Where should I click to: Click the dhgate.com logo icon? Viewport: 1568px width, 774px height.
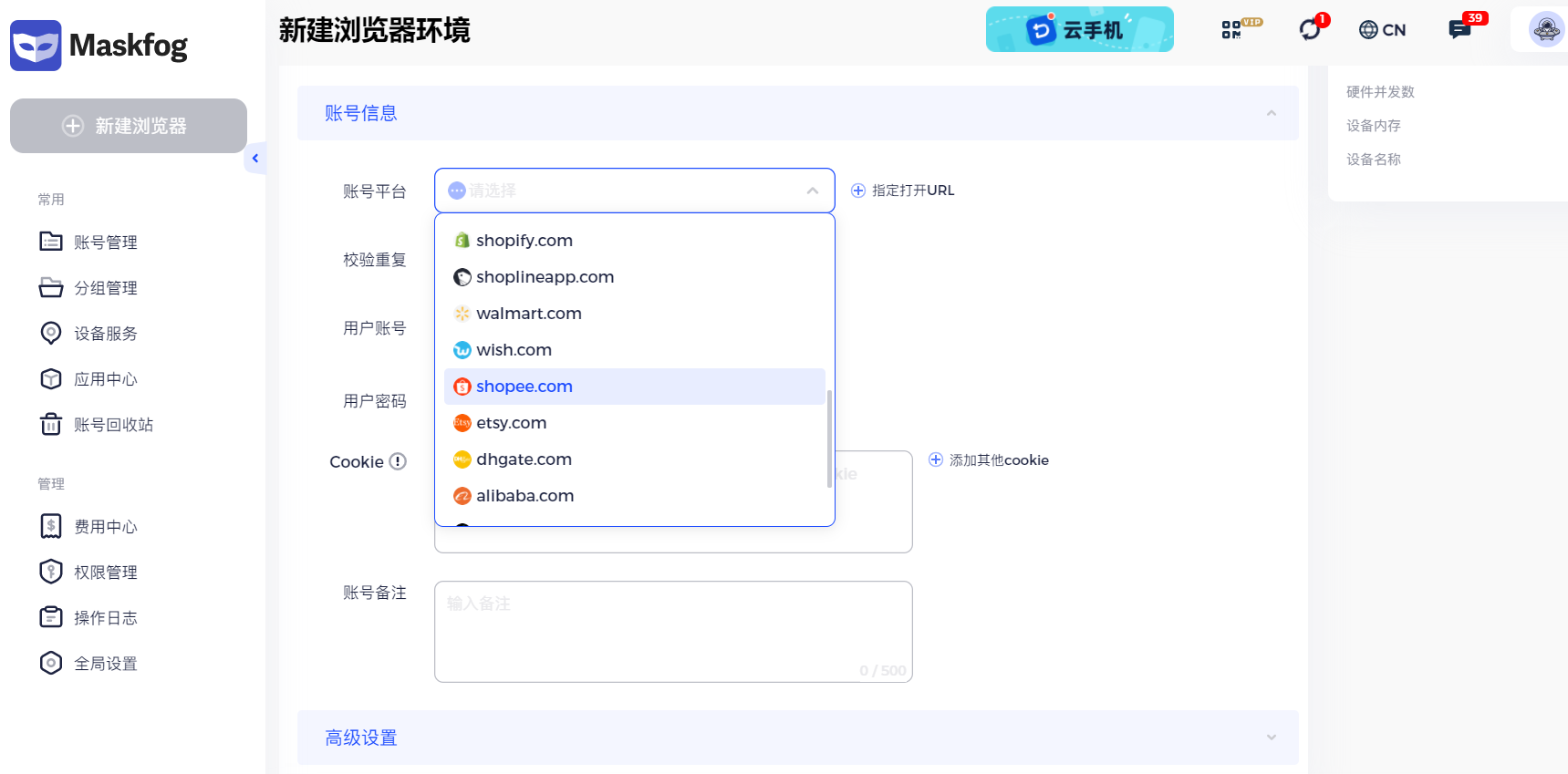pyautogui.click(x=462, y=459)
